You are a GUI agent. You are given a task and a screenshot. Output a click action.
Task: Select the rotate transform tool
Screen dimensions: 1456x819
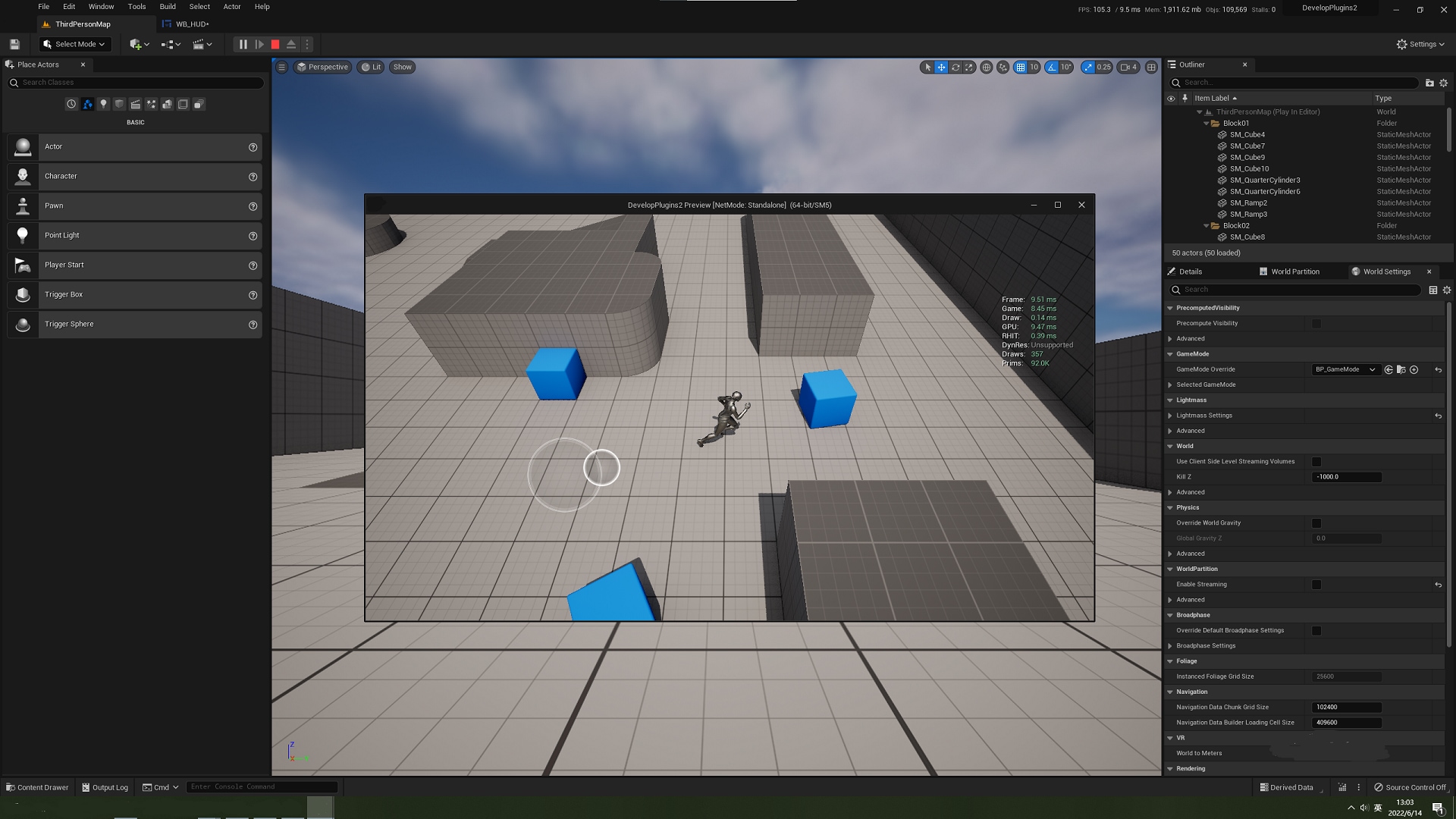click(955, 67)
